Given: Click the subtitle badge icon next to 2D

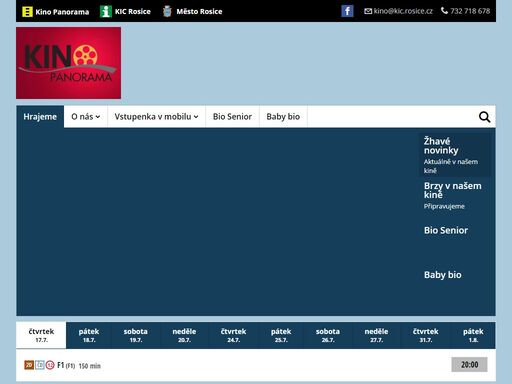Looking at the screenshot, I should click(40, 365).
